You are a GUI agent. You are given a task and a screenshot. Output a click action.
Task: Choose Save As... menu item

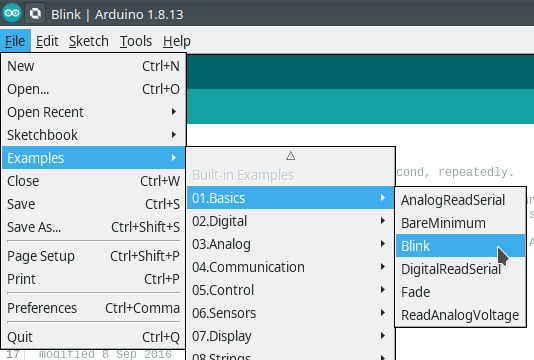(x=93, y=227)
